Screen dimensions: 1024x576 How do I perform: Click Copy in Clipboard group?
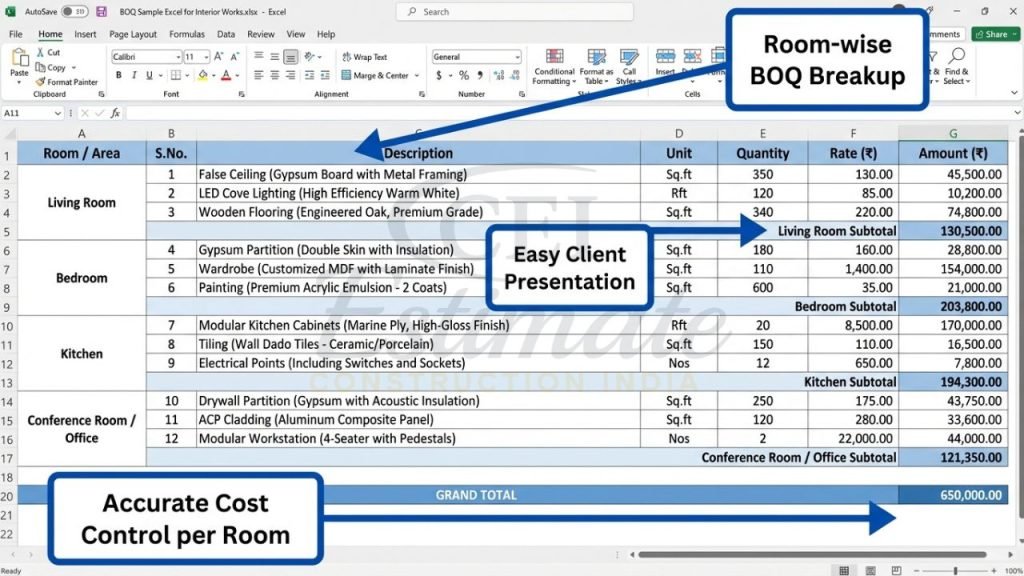(x=51, y=67)
